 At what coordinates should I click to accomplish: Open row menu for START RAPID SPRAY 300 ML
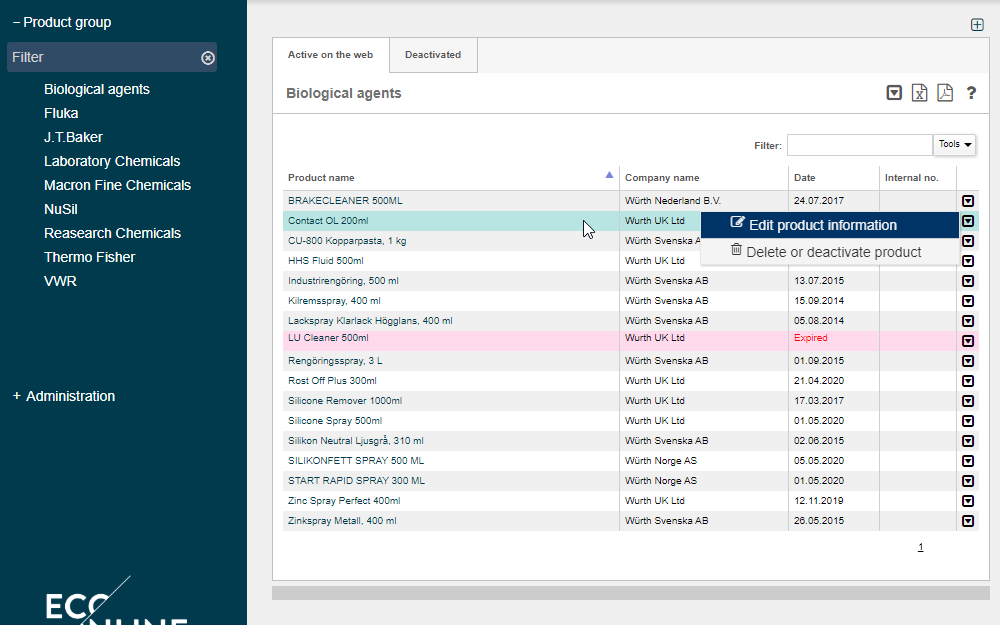[x=967, y=481]
